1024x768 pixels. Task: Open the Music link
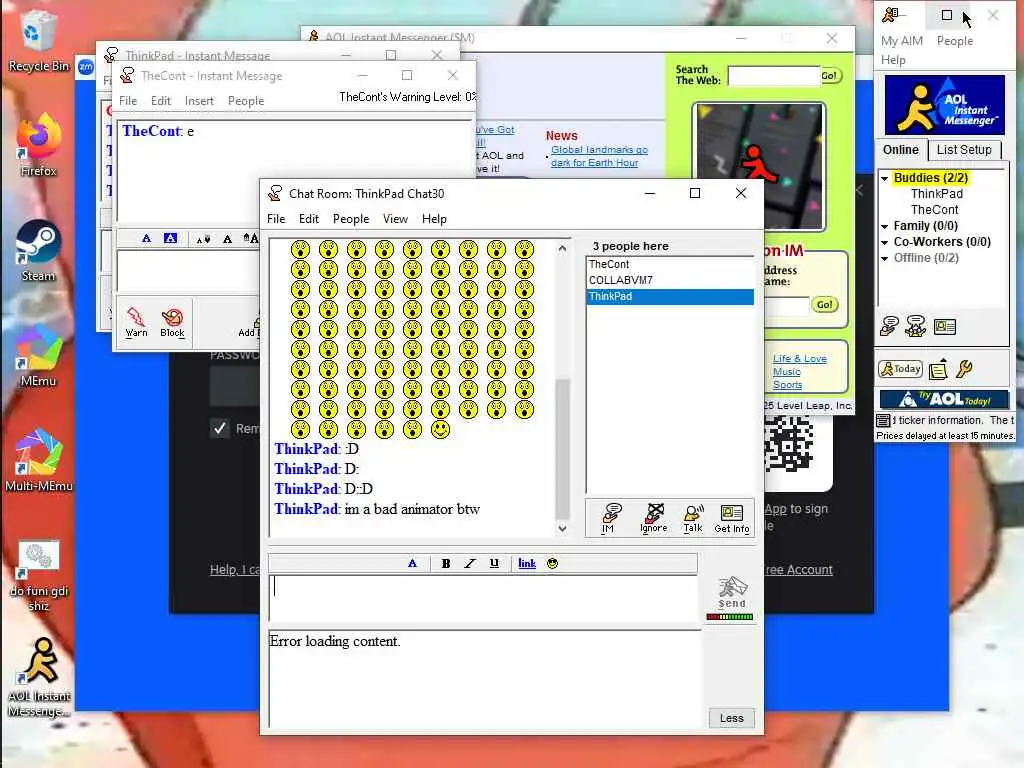pos(786,372)
